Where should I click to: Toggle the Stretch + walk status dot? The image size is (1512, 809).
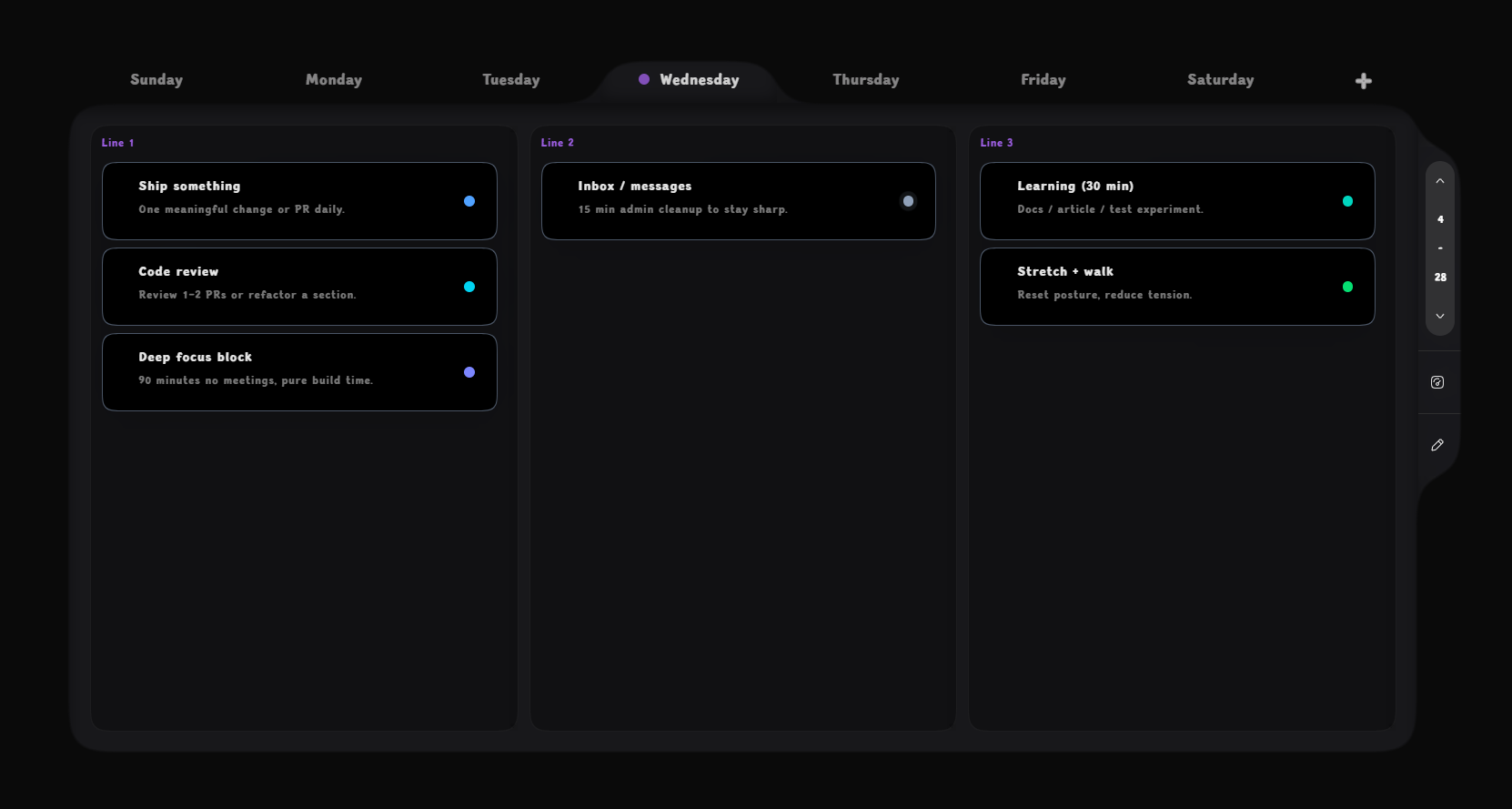coord(1347,287)
